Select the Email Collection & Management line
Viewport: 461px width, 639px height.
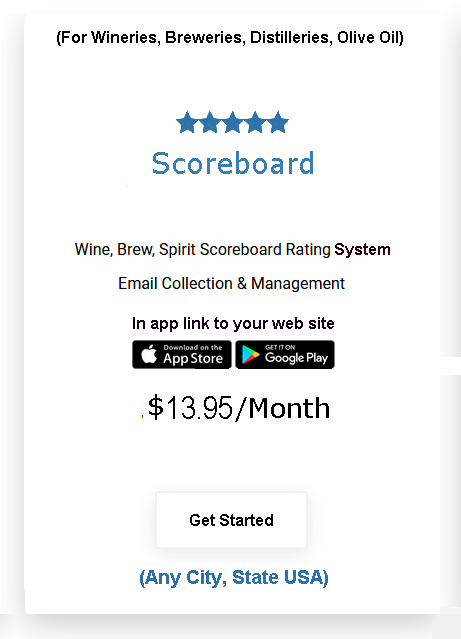pos(232,284)
